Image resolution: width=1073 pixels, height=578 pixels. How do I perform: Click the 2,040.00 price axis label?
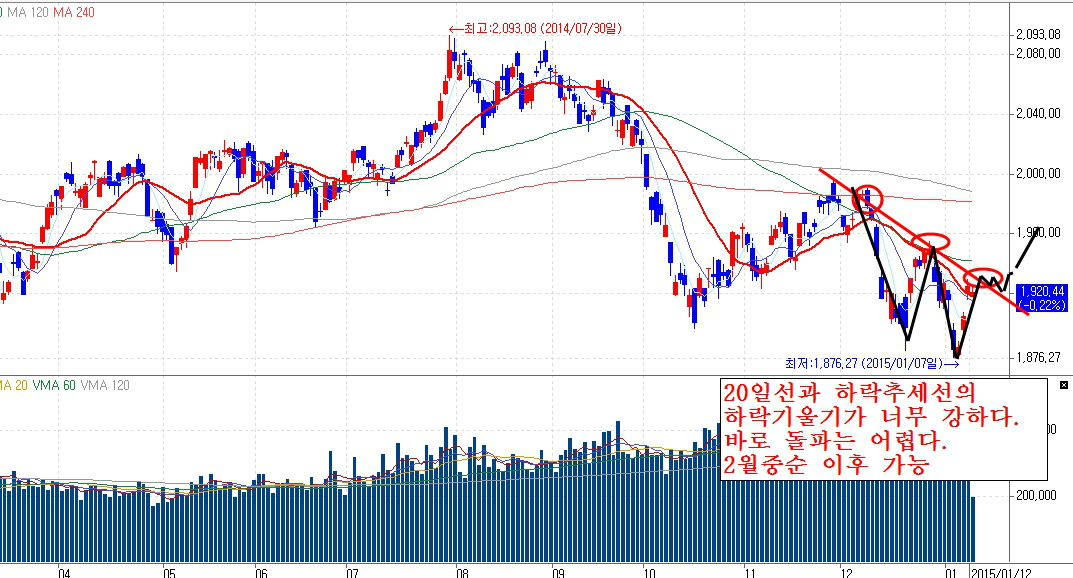pos(1035,113)
